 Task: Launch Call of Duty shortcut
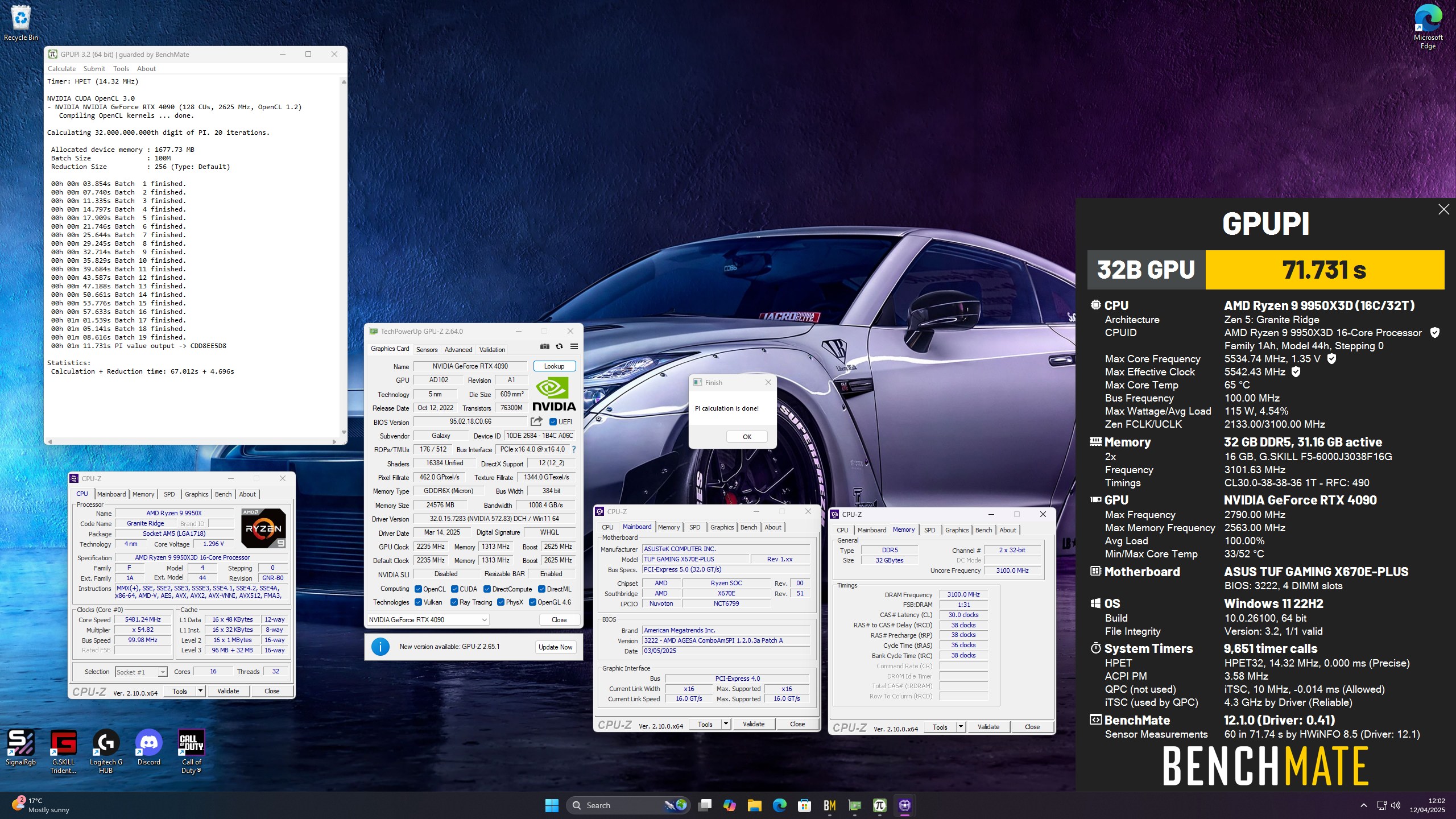192,752
